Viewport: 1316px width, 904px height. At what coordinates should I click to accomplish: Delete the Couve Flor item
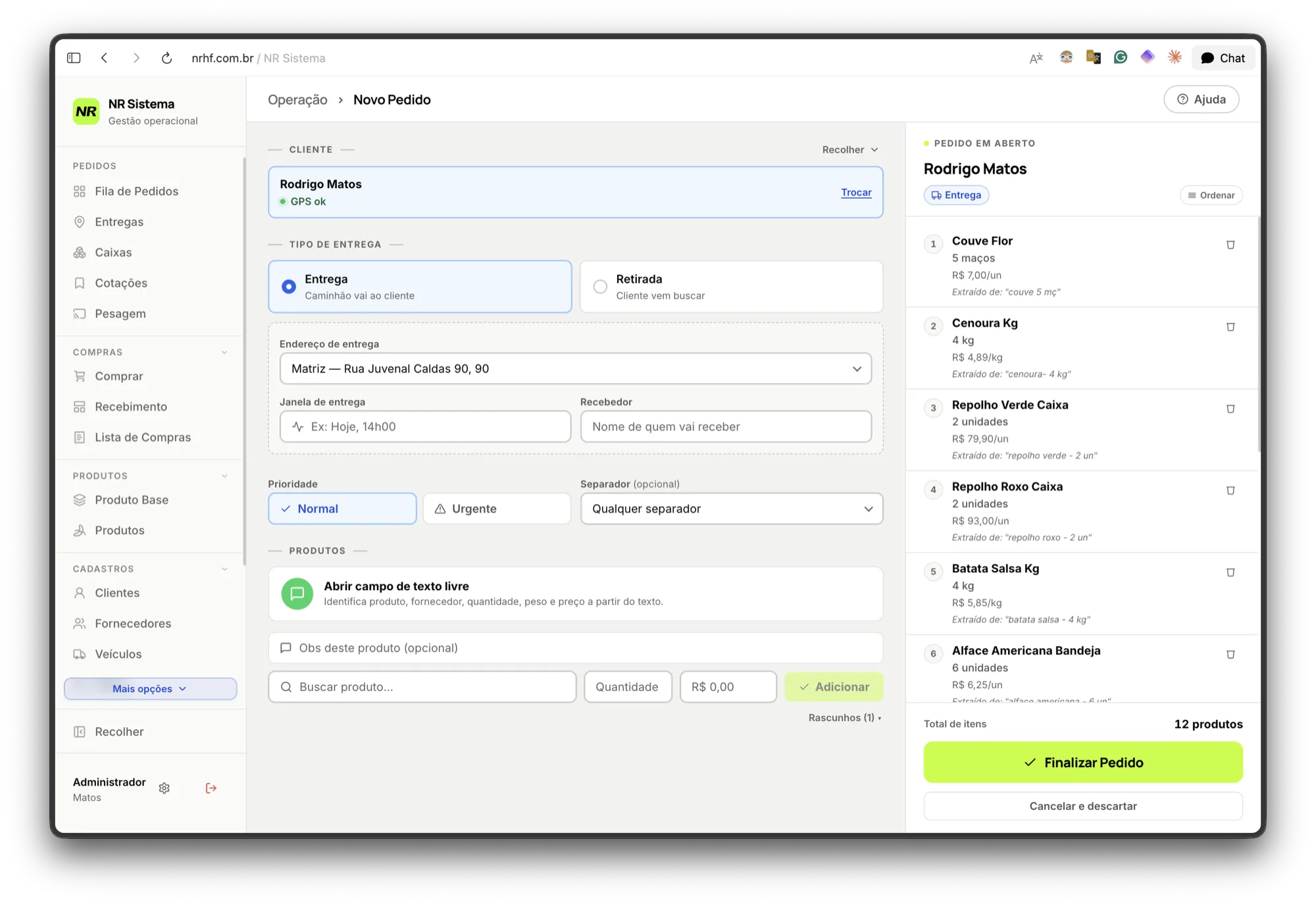[1230, 245]
